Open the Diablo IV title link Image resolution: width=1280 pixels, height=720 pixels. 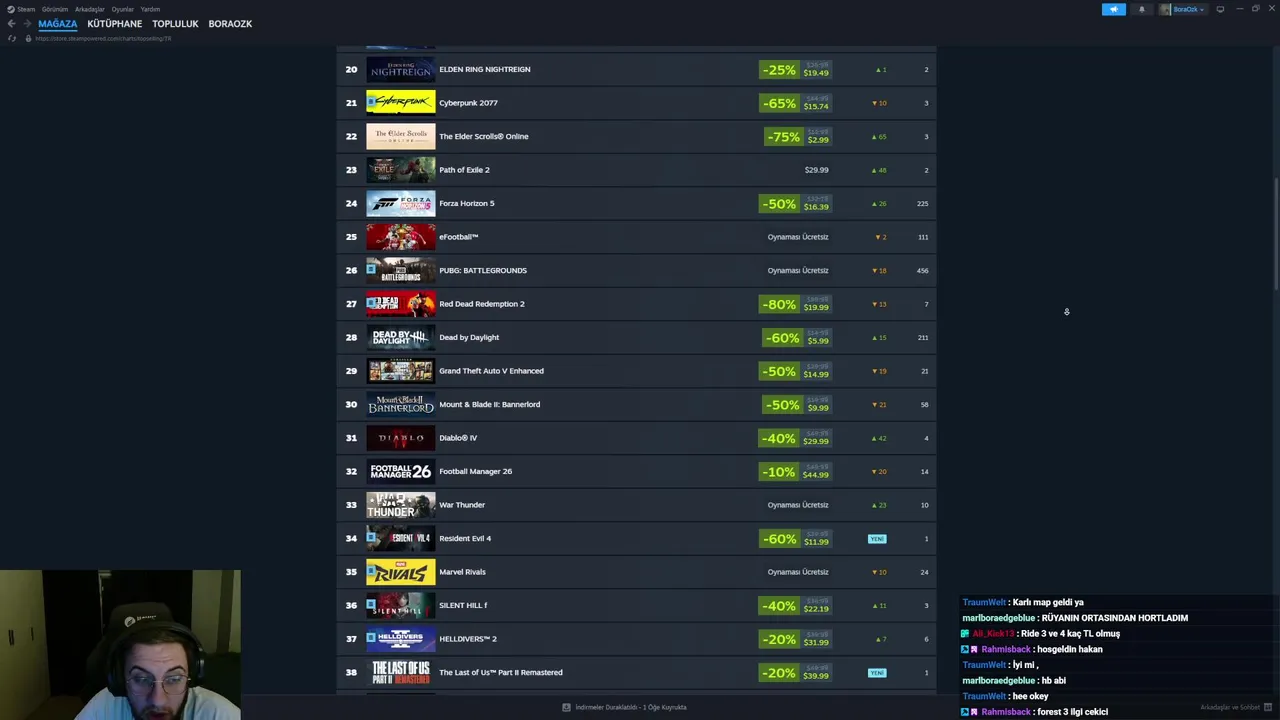coord(458,438)
